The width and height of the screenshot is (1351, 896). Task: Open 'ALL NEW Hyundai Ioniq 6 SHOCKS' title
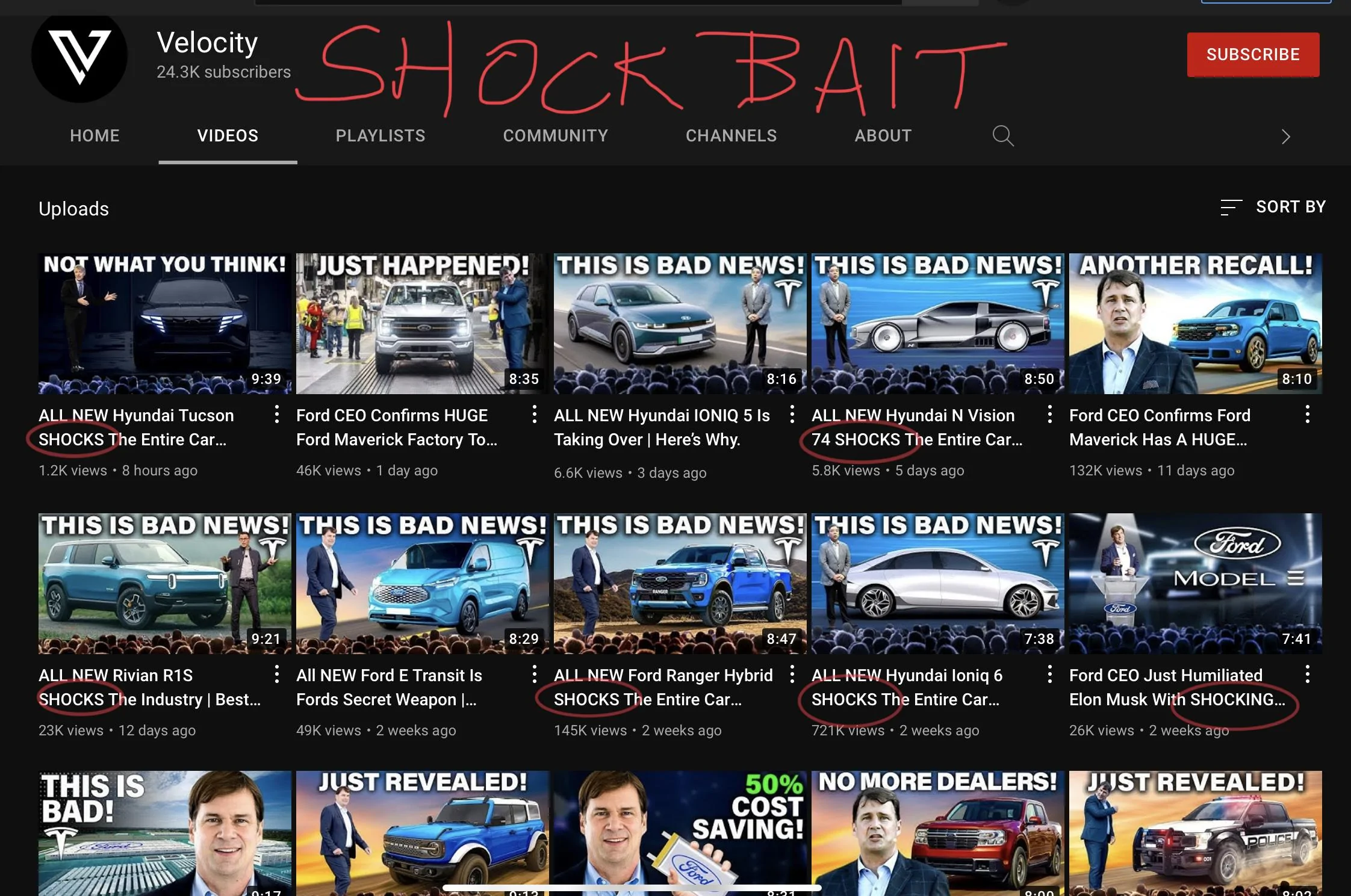pyautogui.click(x=907, y=687)
